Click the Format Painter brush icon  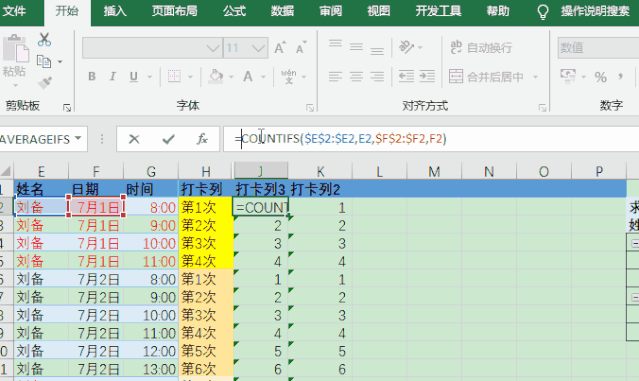[x=44, y=83]
